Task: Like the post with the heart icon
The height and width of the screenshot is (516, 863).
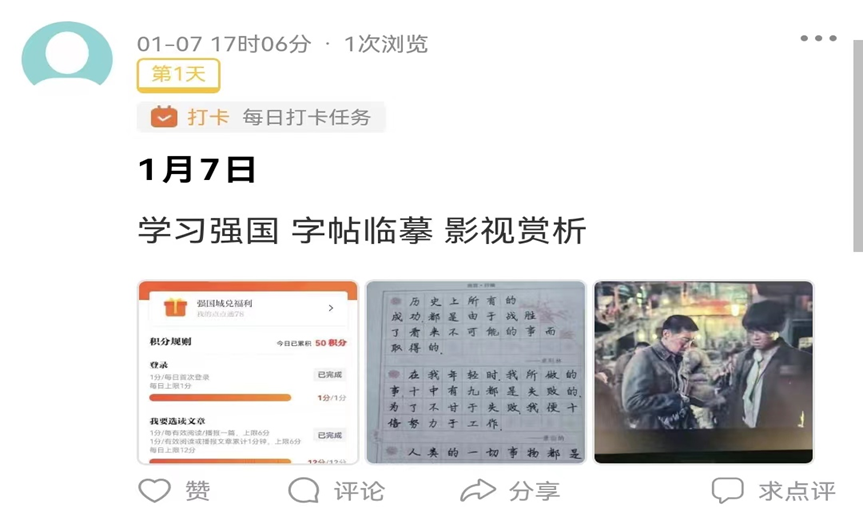Action: click(154, 490)
